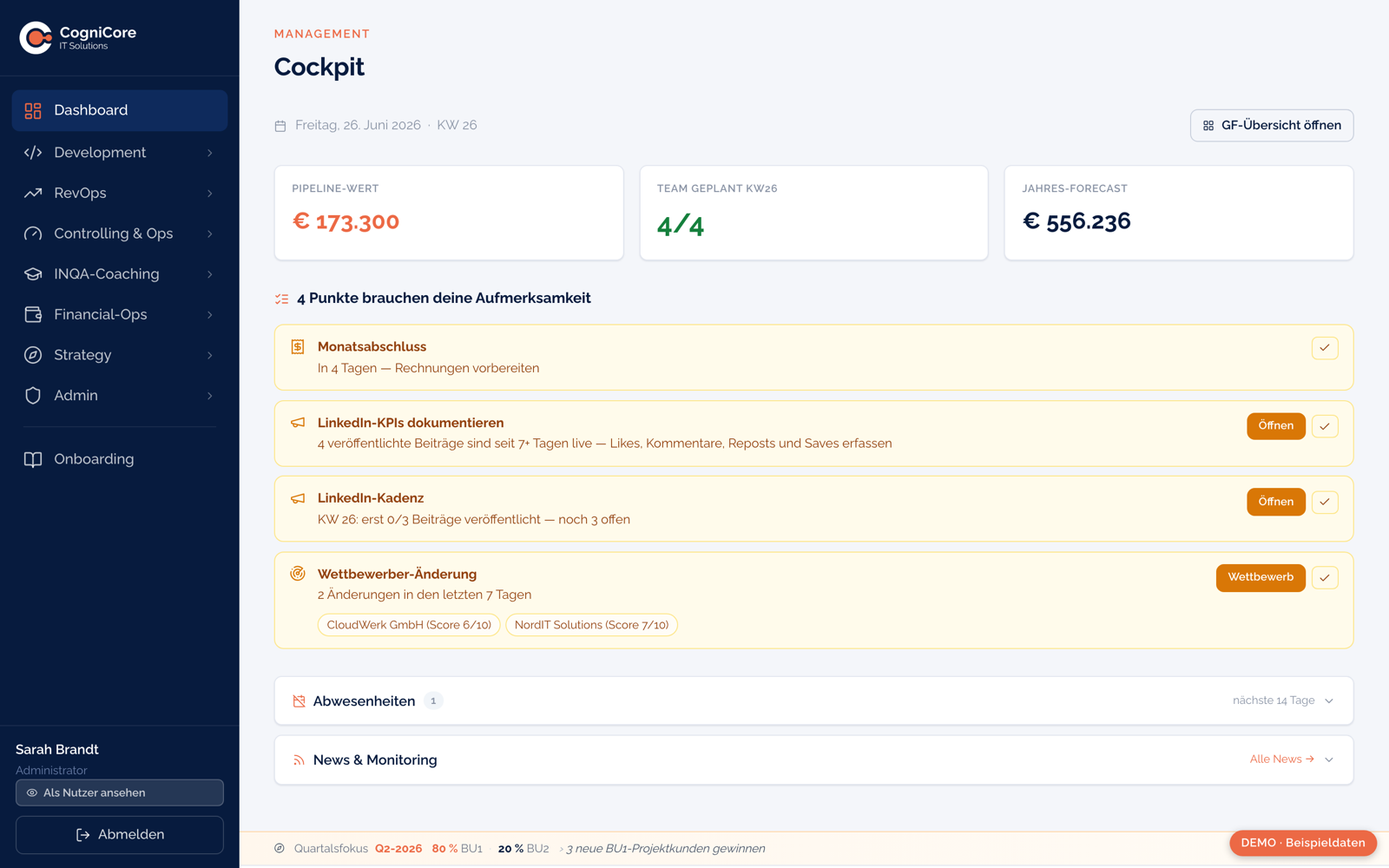
Task: Click the News & Monitoring RSS icon
Action: pyautogui.click(x=299, y=760)
